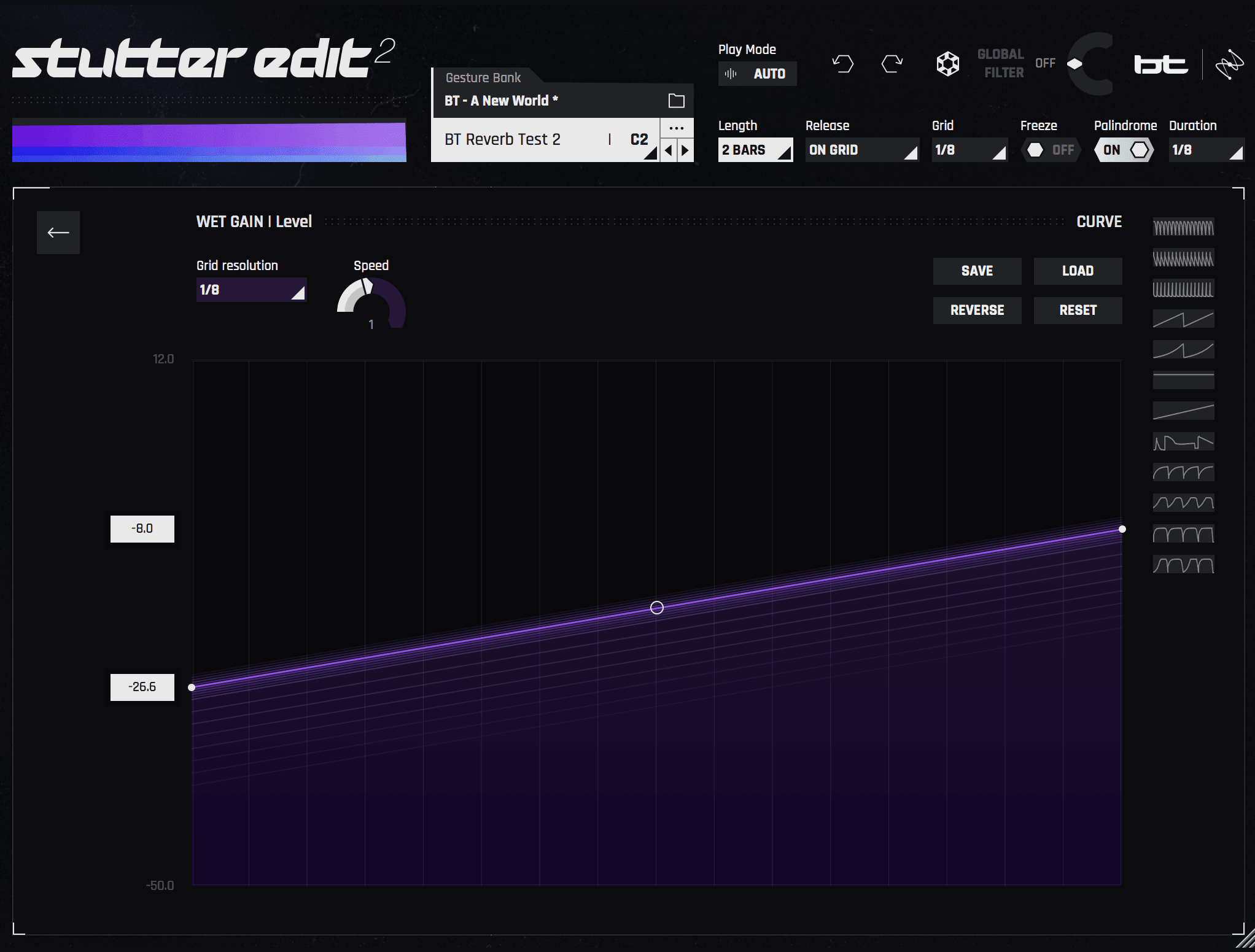Click the SAVE curve button

point(977,271)
